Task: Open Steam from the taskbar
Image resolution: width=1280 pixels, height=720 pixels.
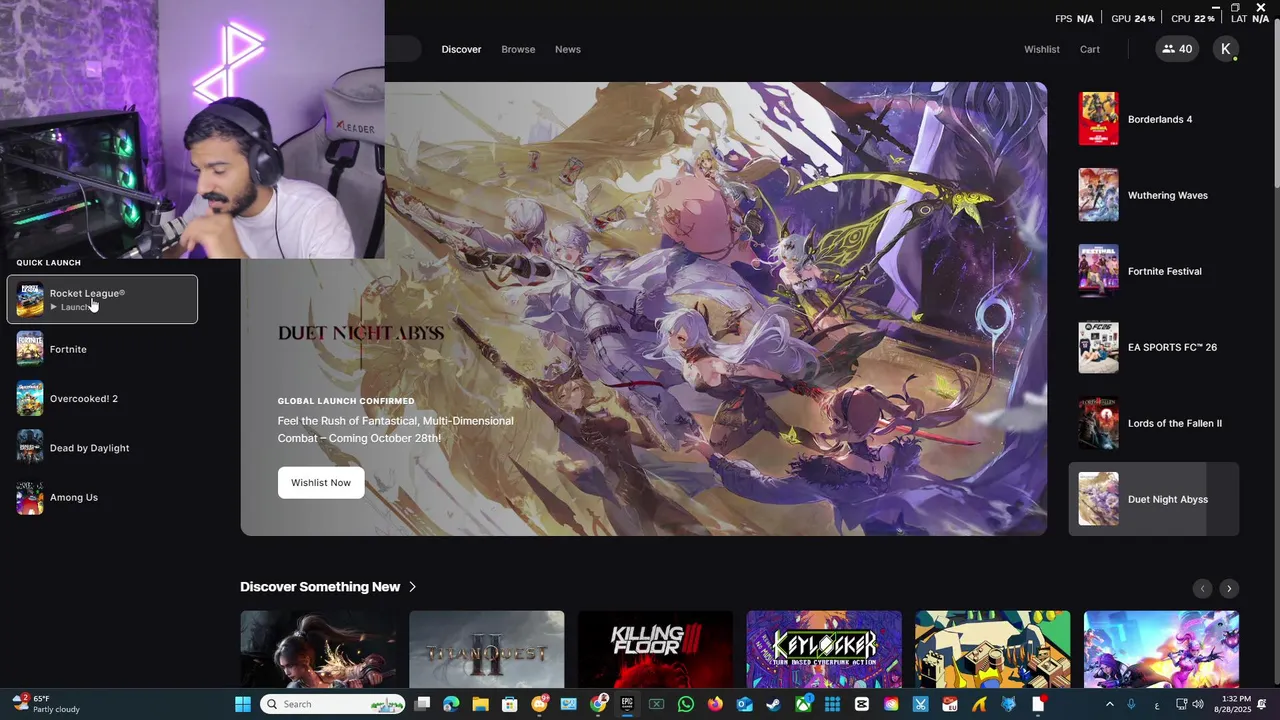Action: [773, 704]
